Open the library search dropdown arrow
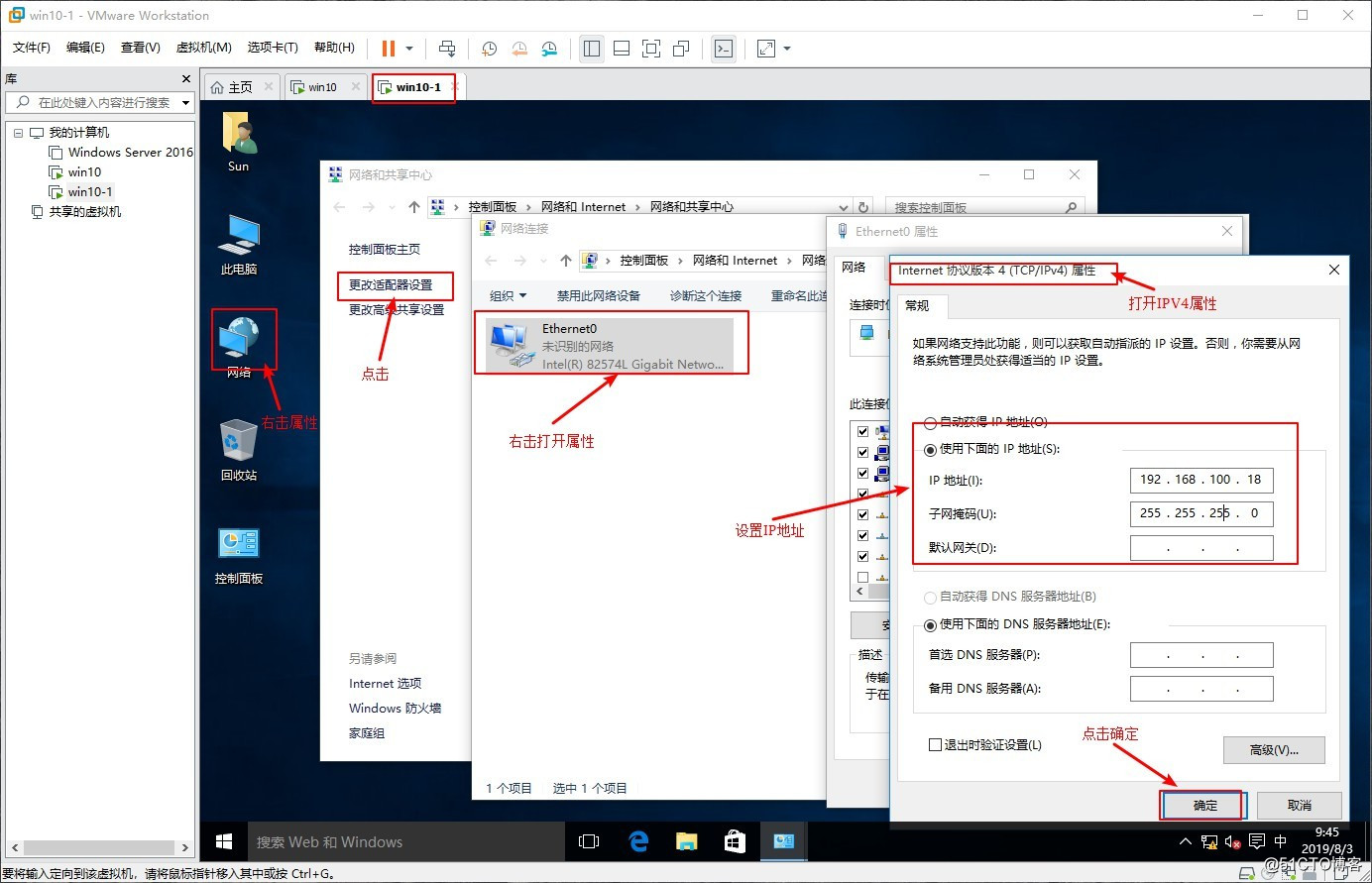The height and width of the screenshot is (883, 1372). [x=185, y=102]
